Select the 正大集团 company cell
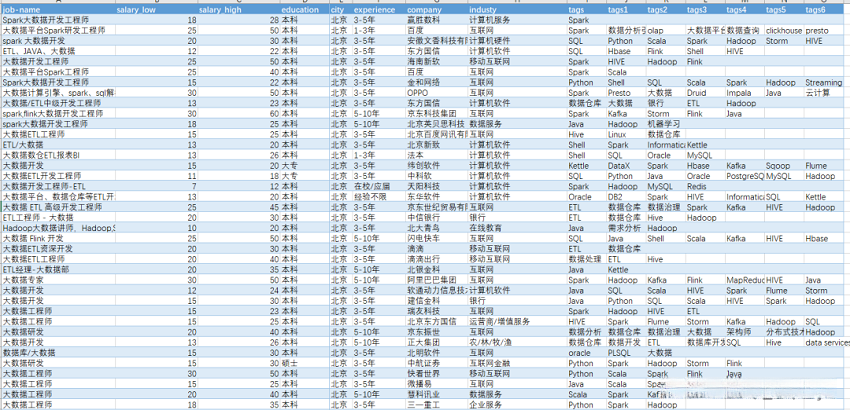Image resolution: width=850 pixels, height=410 pixels. pos(436,343)
